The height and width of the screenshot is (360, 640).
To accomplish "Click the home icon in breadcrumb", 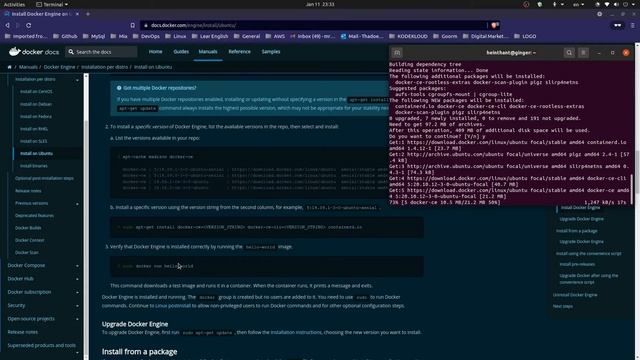I will (9, 67).
